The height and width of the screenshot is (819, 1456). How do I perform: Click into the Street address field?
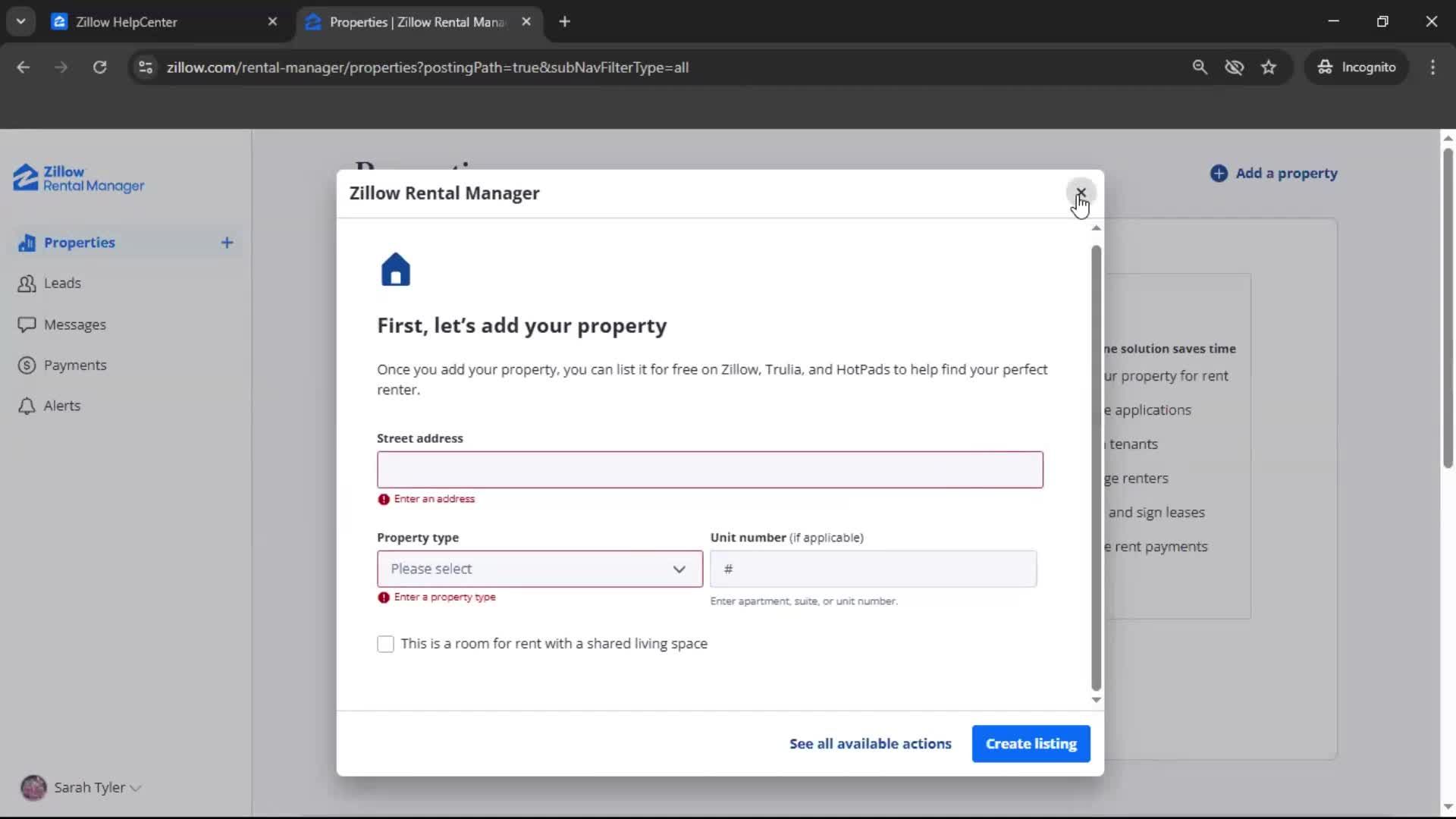(709, 470)
